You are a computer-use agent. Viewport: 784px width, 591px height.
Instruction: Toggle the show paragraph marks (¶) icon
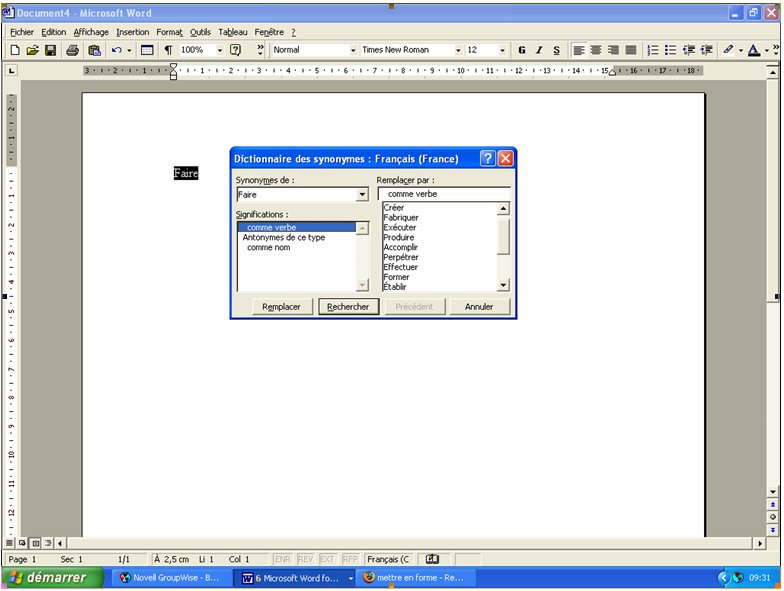pyautogui.click(x=168, y=50)
